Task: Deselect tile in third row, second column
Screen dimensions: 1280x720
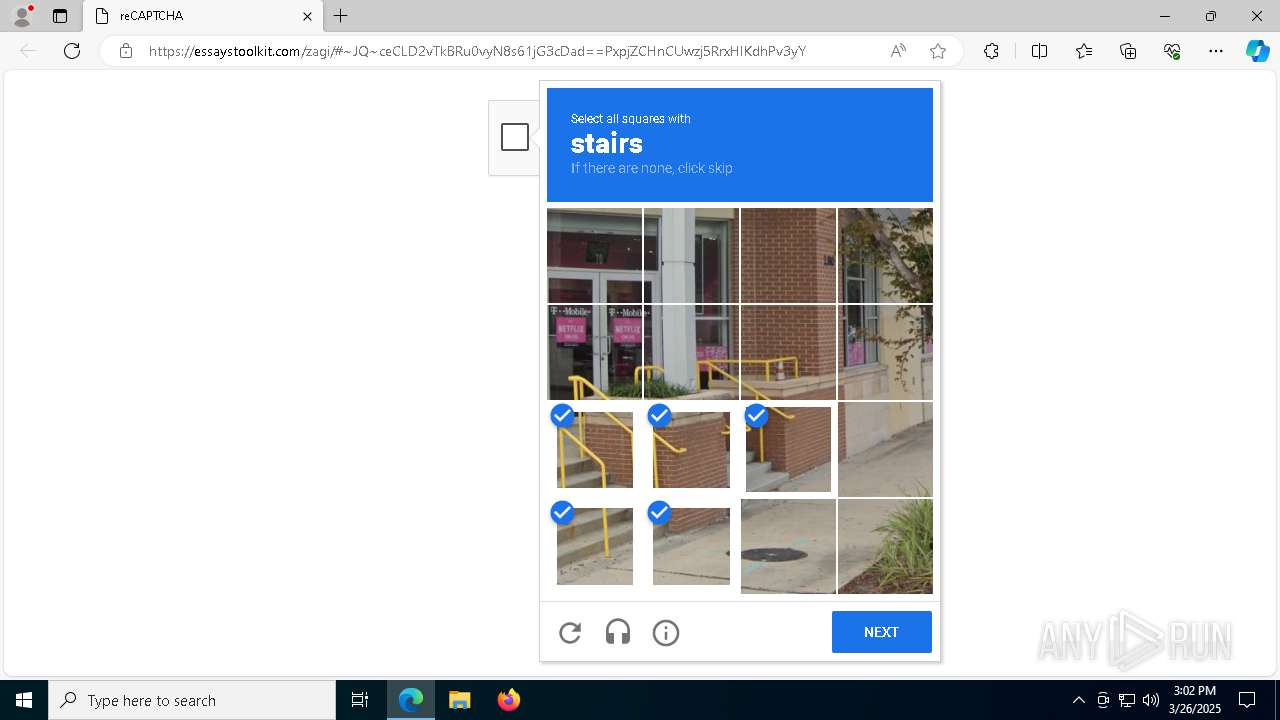Action: pyautogui.click(x=691, y=449)
